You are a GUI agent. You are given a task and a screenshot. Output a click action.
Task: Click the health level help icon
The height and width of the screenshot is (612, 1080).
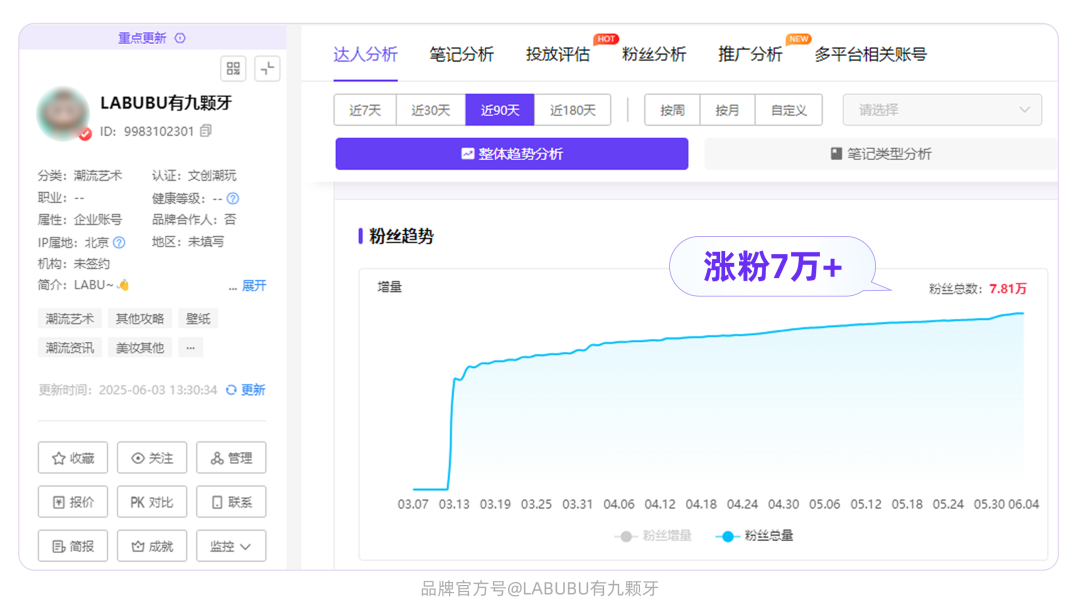(x=233, y=198)
